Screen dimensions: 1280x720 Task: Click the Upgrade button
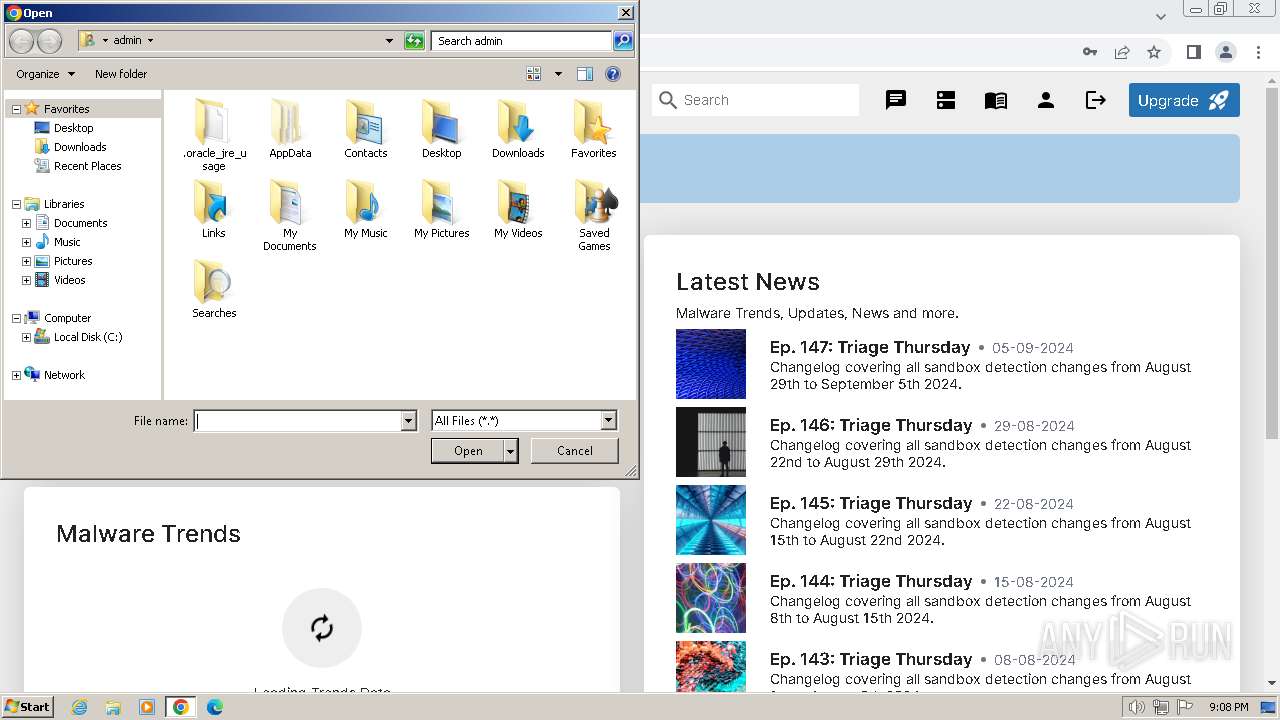point(1184,100)
